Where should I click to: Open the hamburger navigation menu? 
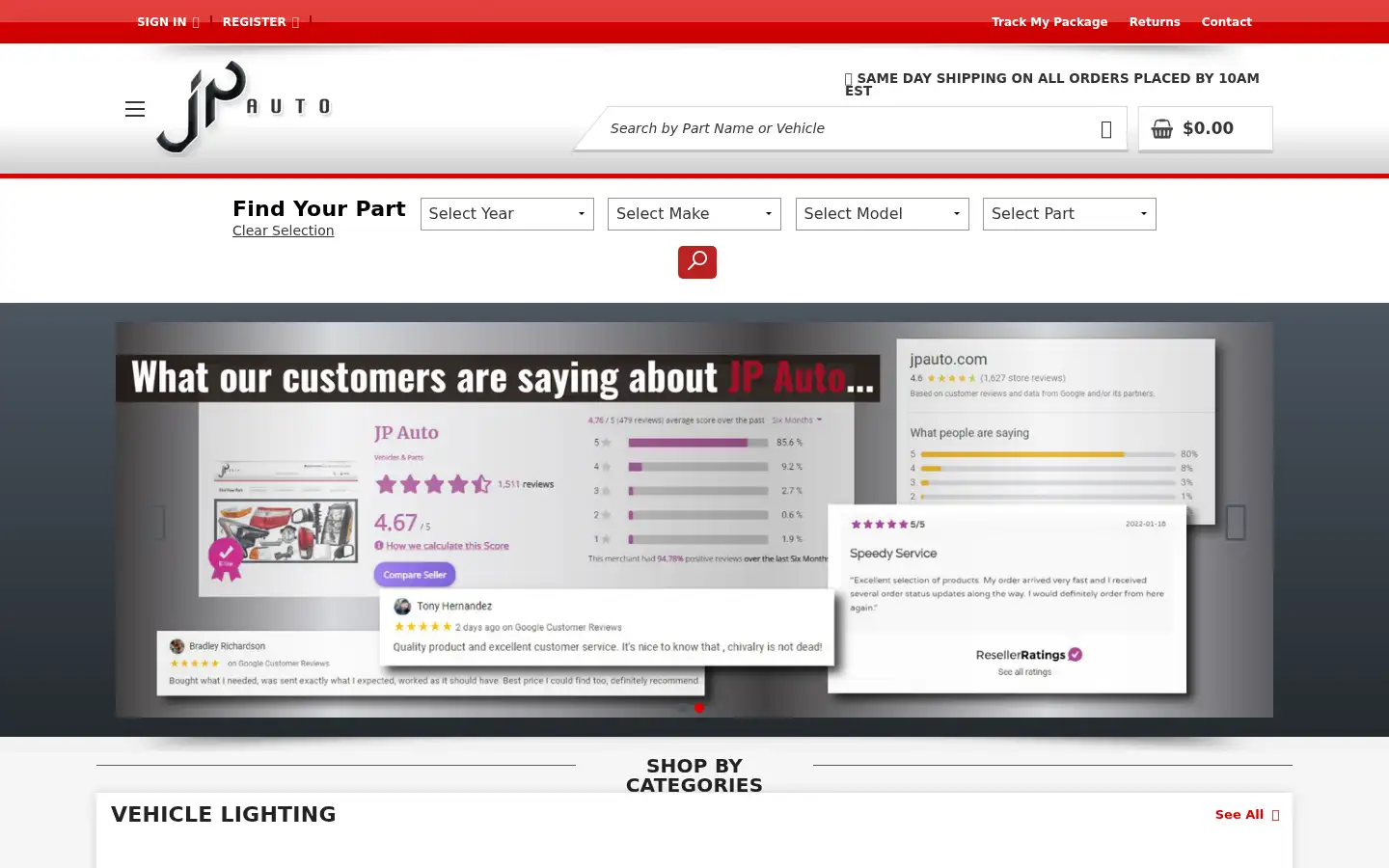click(x=135, y=109)
